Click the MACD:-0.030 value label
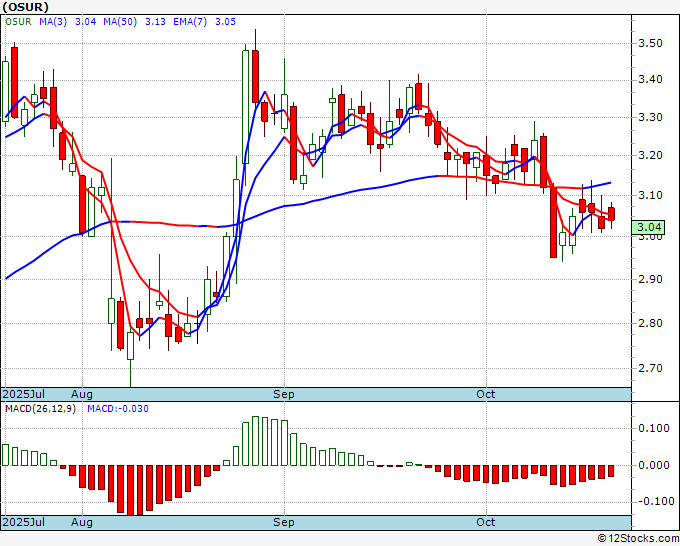Screen dimensions: 680x546 (x=118, y=409)
